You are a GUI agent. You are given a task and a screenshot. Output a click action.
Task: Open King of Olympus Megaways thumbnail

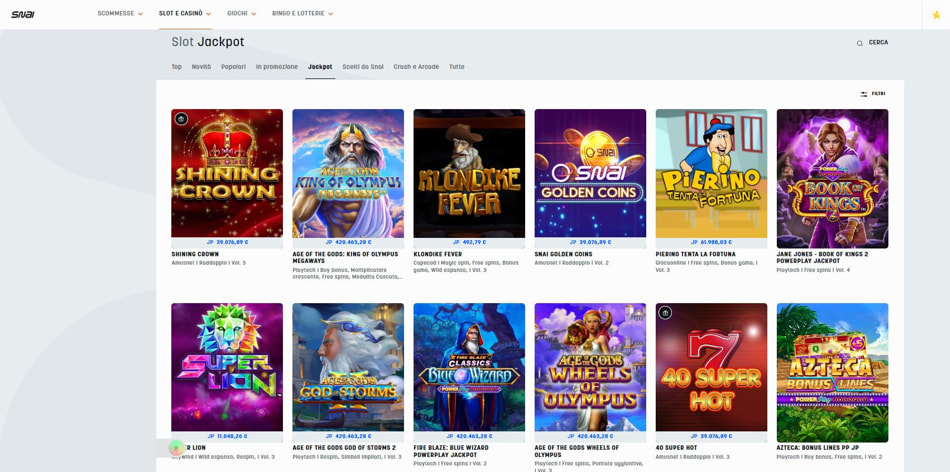coord(348,173)
